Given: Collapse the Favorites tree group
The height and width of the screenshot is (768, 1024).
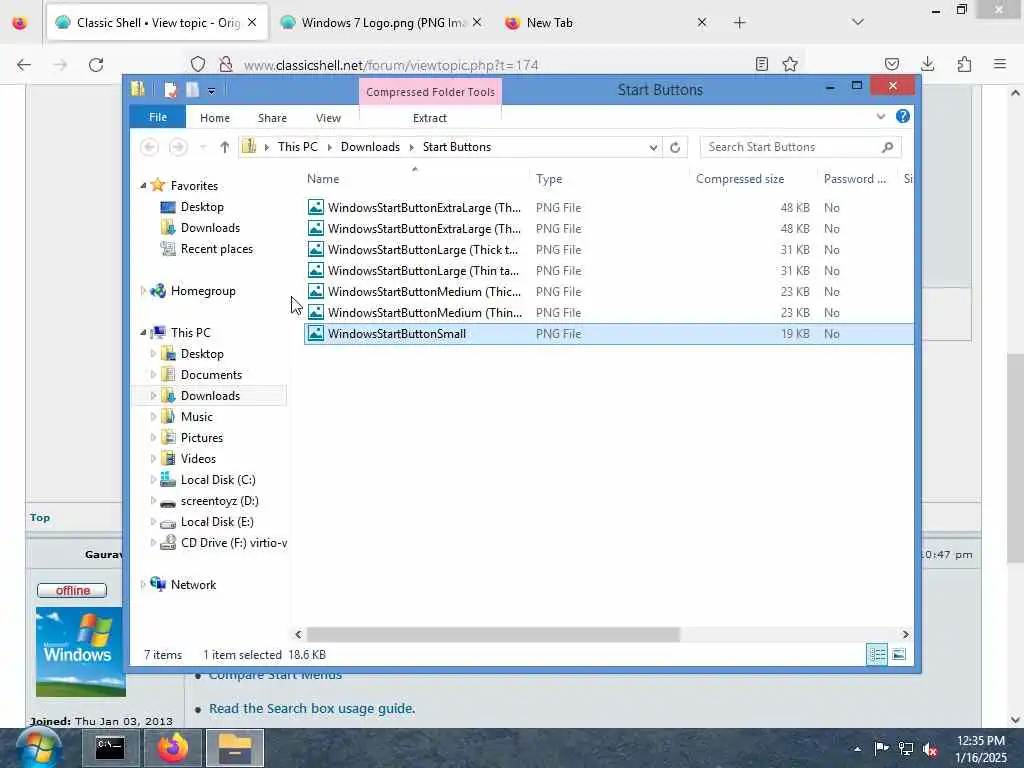Looking at the screenshot, I should (x=144, y=185).
